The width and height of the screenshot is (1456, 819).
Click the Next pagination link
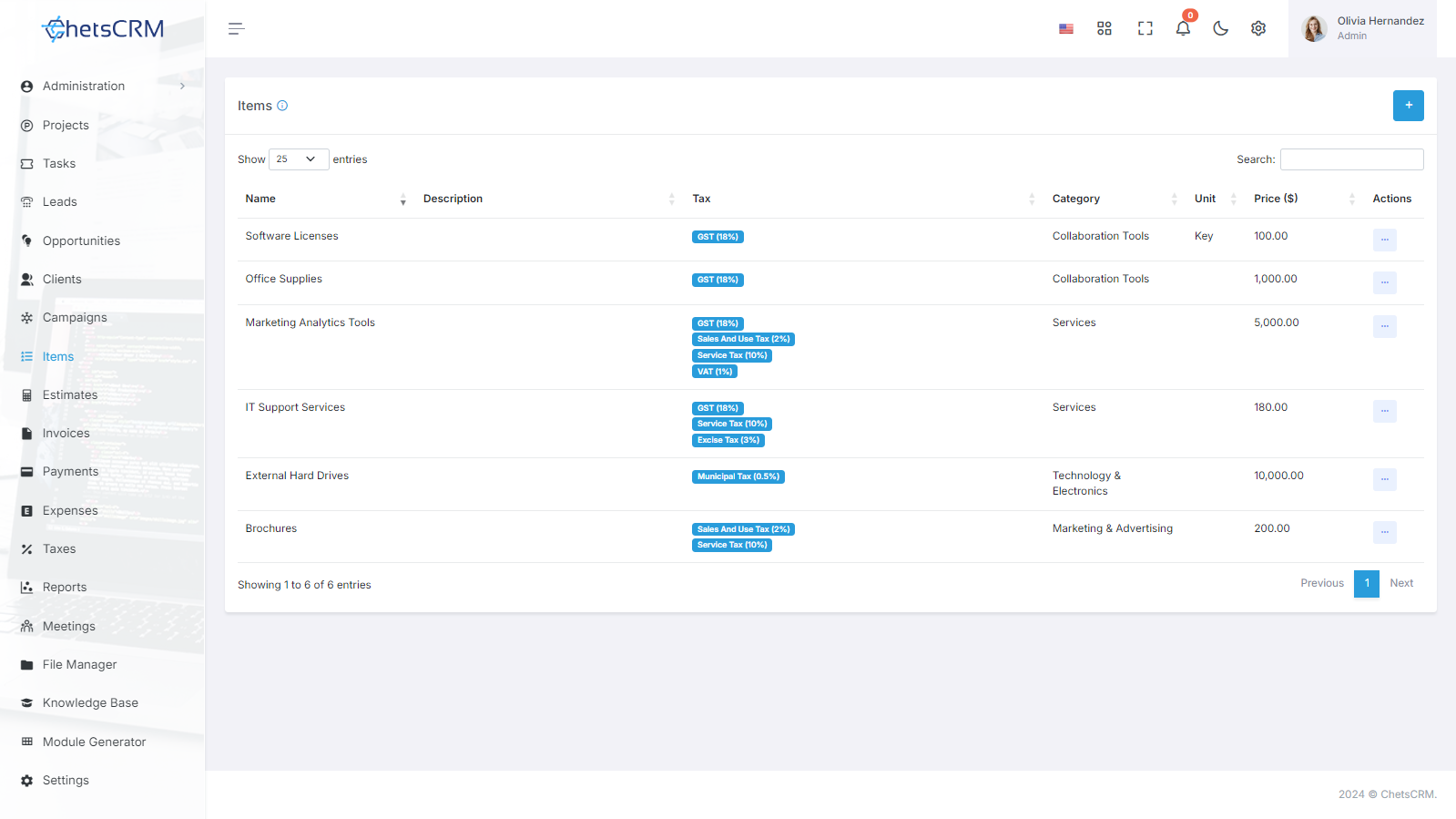point(1401,583)
